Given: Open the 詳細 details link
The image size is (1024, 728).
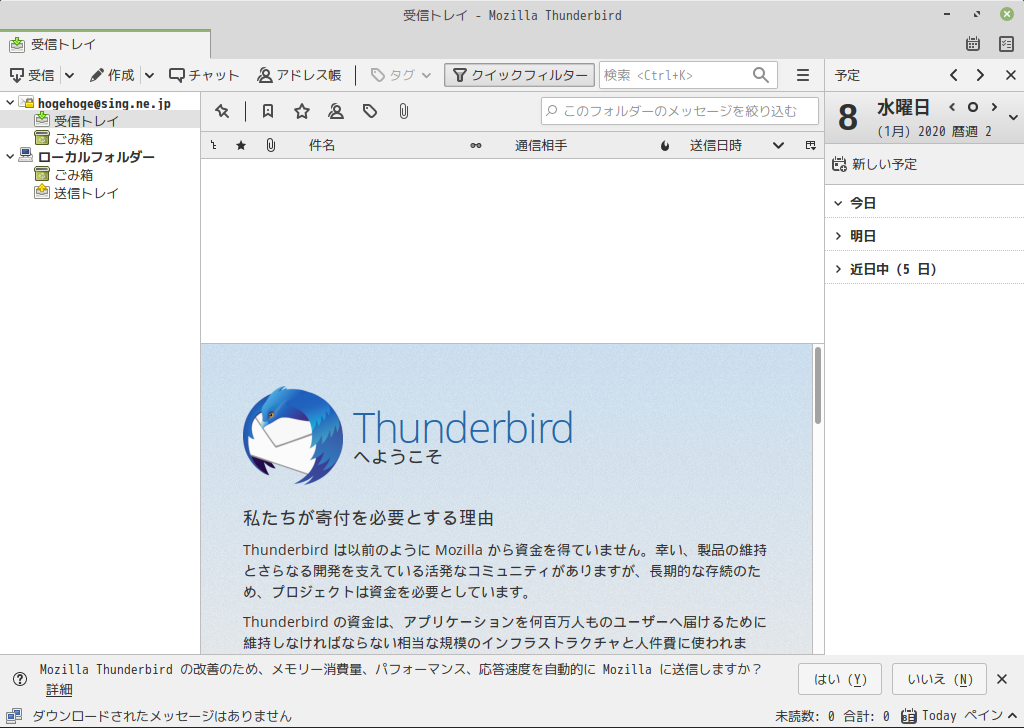Looking at the screenshot, I should [x=59, y=689].
